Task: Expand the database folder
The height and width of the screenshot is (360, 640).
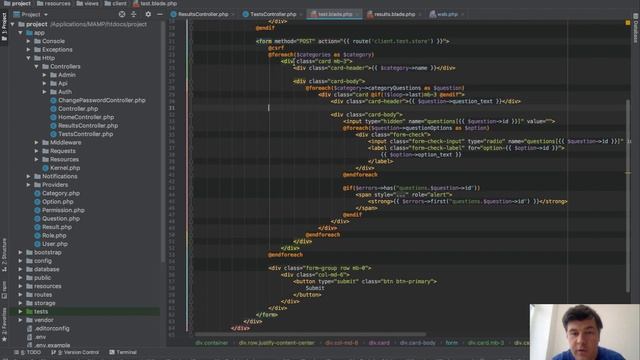Action: tap(20, 269)
